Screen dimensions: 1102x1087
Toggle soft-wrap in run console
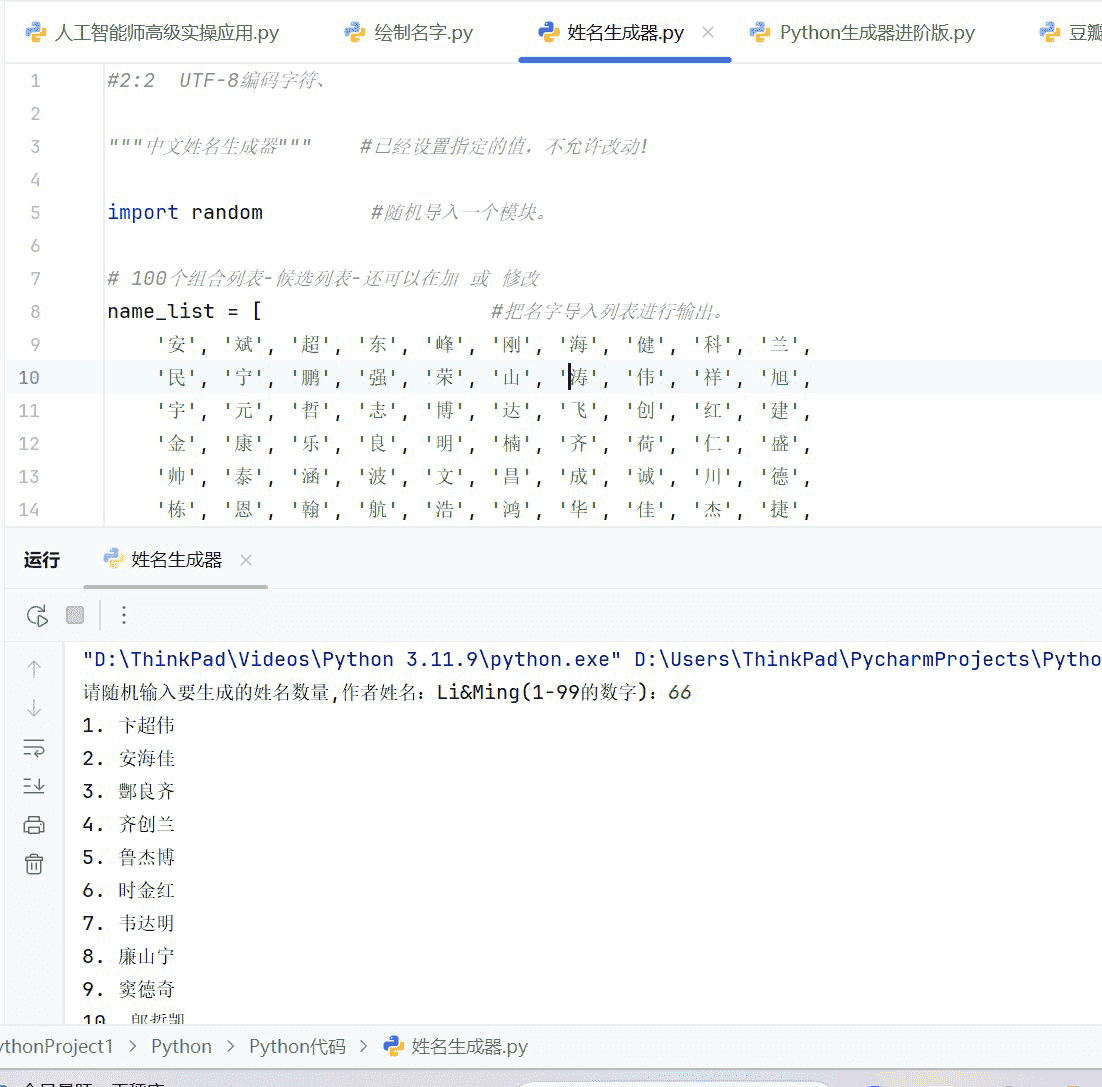click(x=34, y=748)
